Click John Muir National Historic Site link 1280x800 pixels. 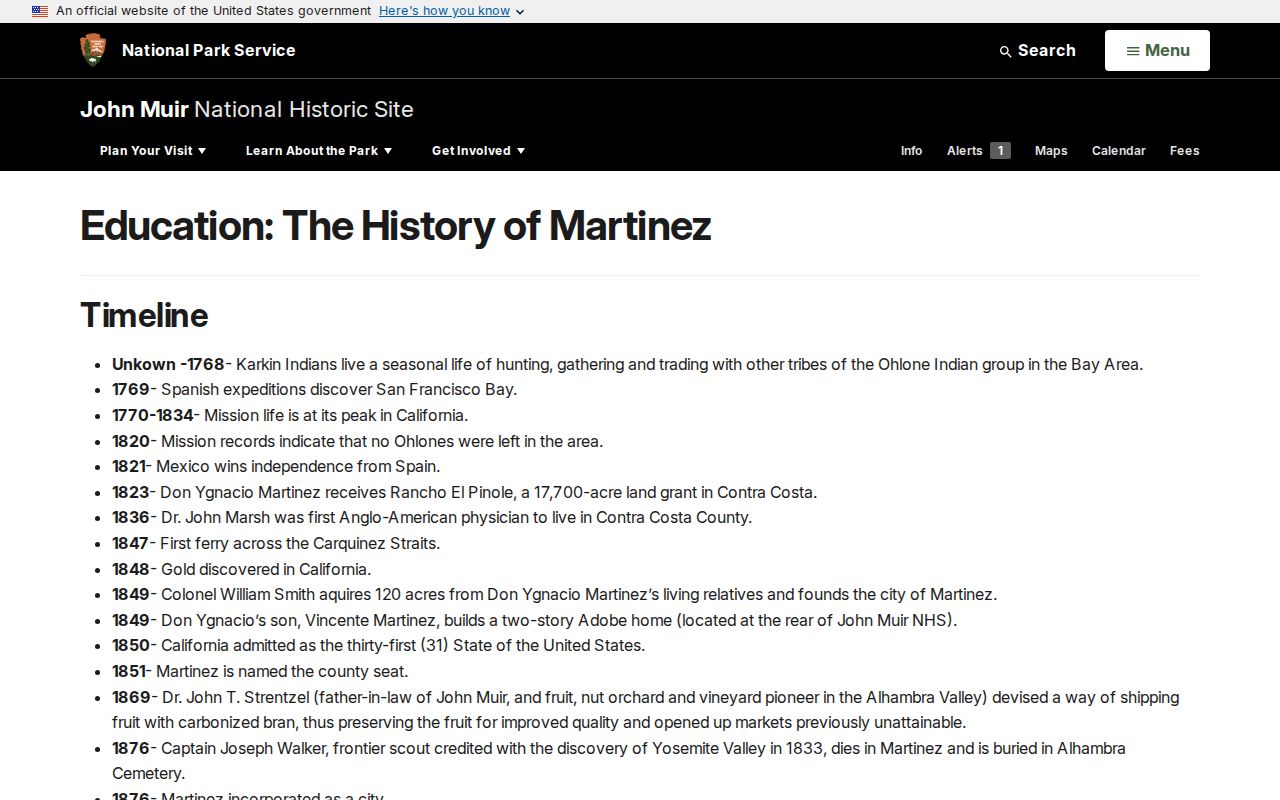tap(247, 109)
